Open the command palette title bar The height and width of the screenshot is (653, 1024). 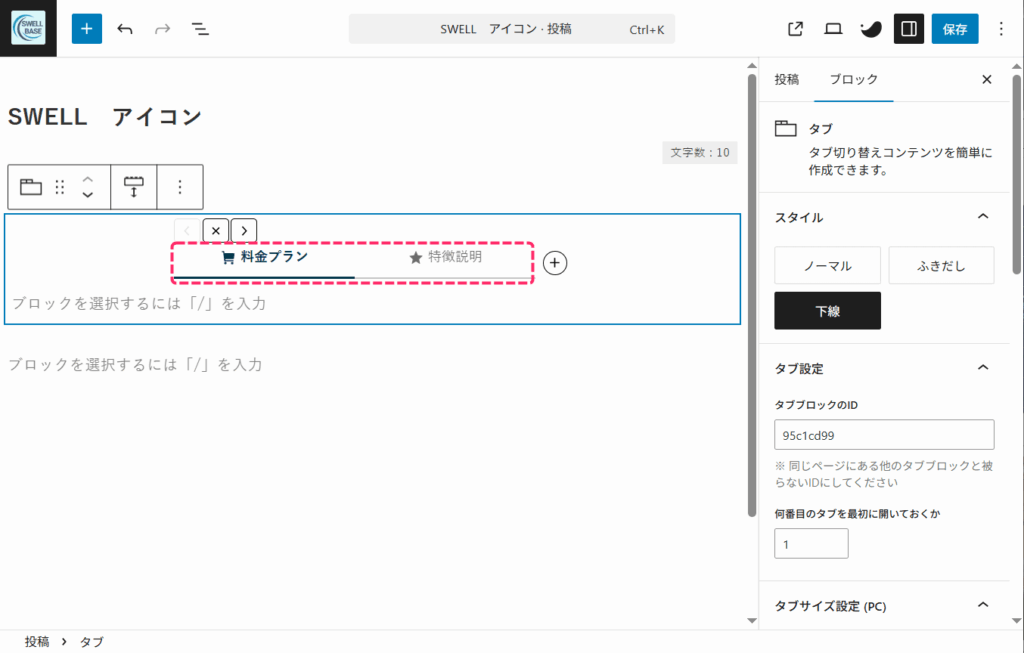(512, 29)
